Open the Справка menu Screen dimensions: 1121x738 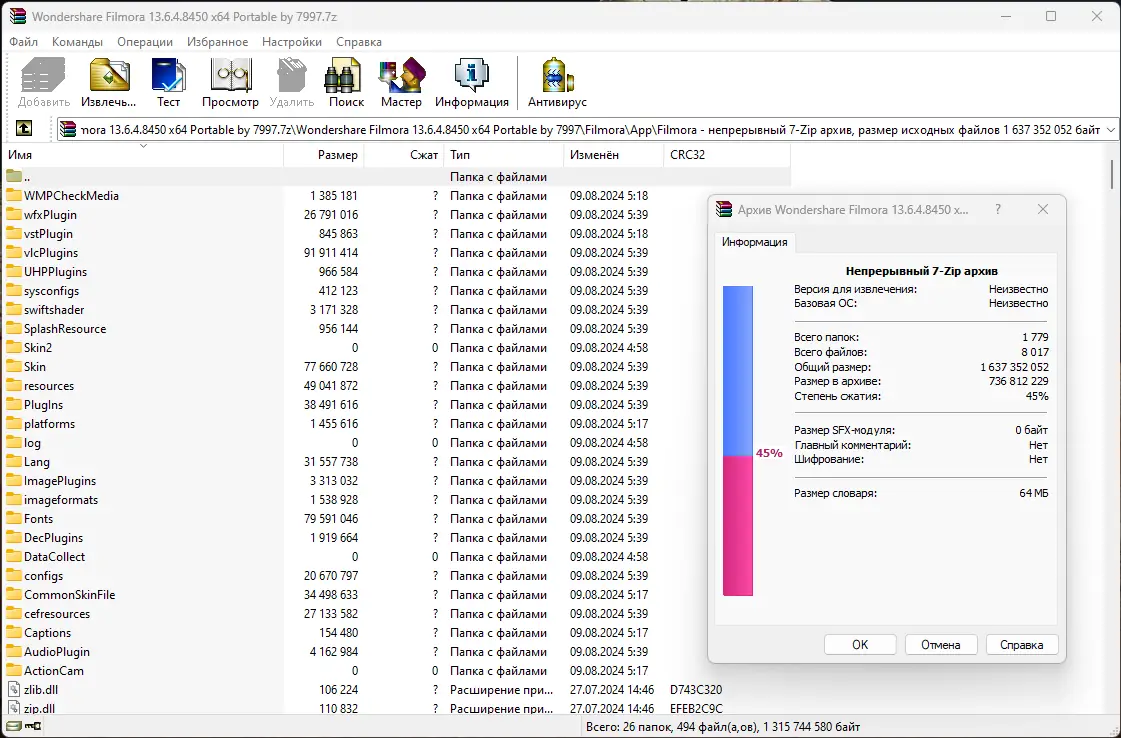pyautogui.click(x=359, y=41)
